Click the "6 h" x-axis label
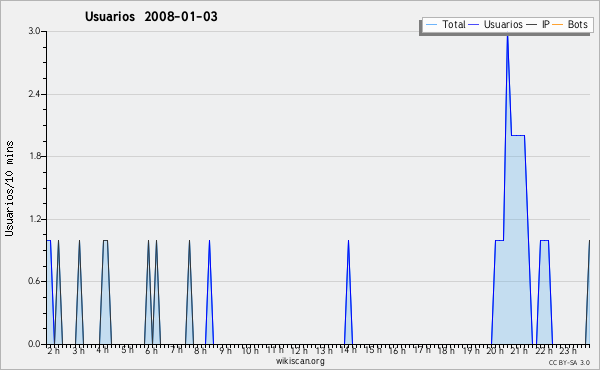 [x=152, y=350]
